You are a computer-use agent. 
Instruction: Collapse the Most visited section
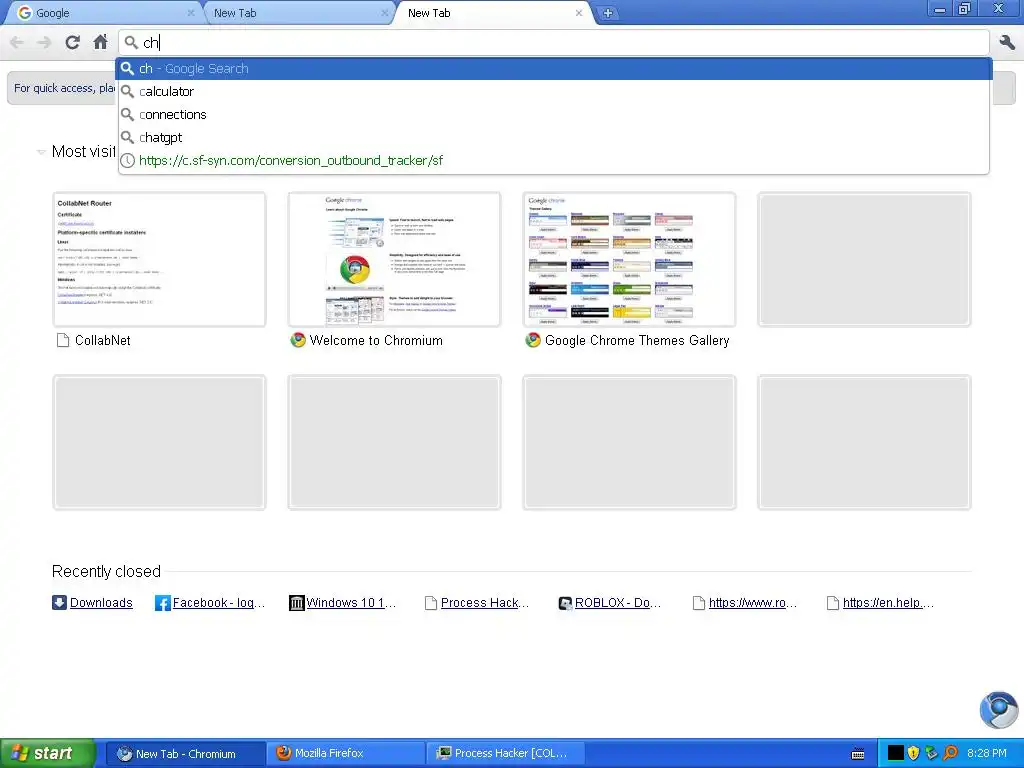pyautogui.click(x=40, y=152)
